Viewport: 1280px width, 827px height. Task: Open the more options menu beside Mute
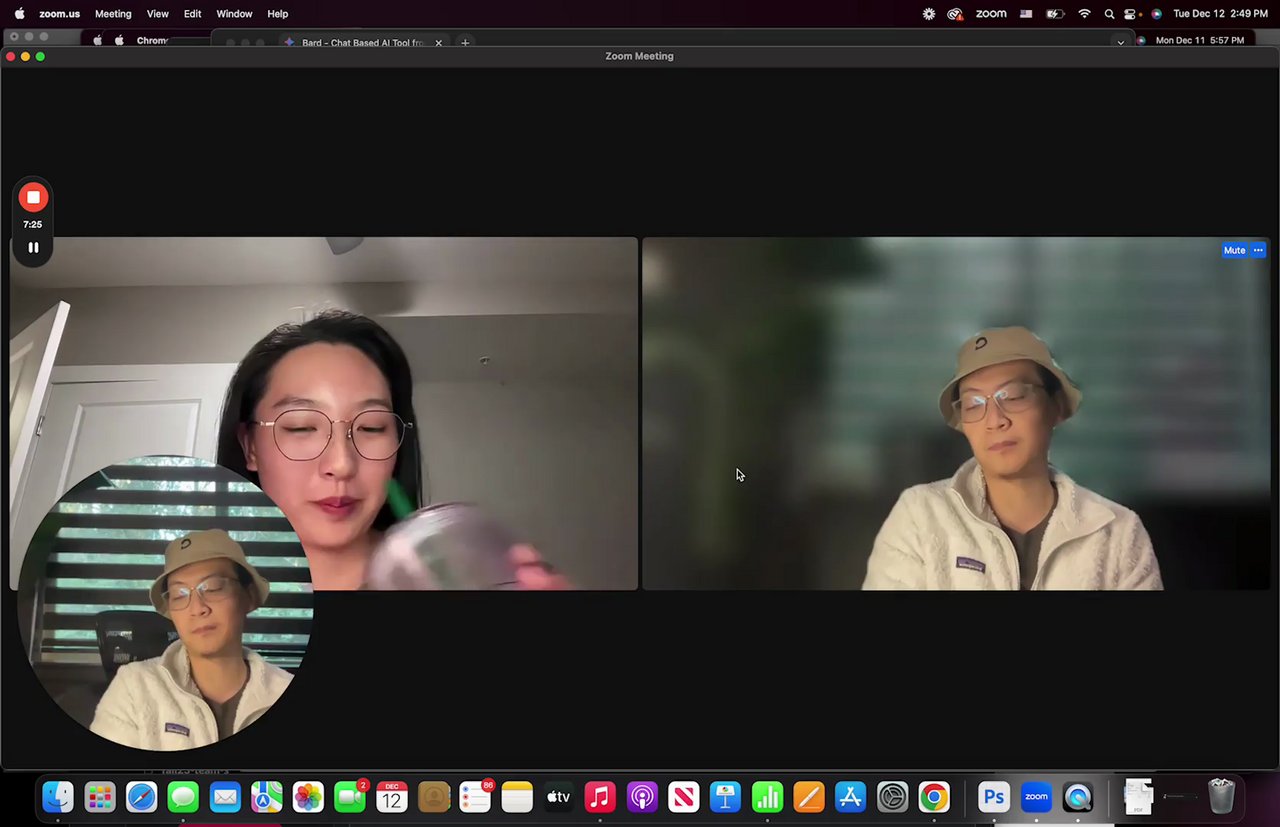[x=1258, y=250]
